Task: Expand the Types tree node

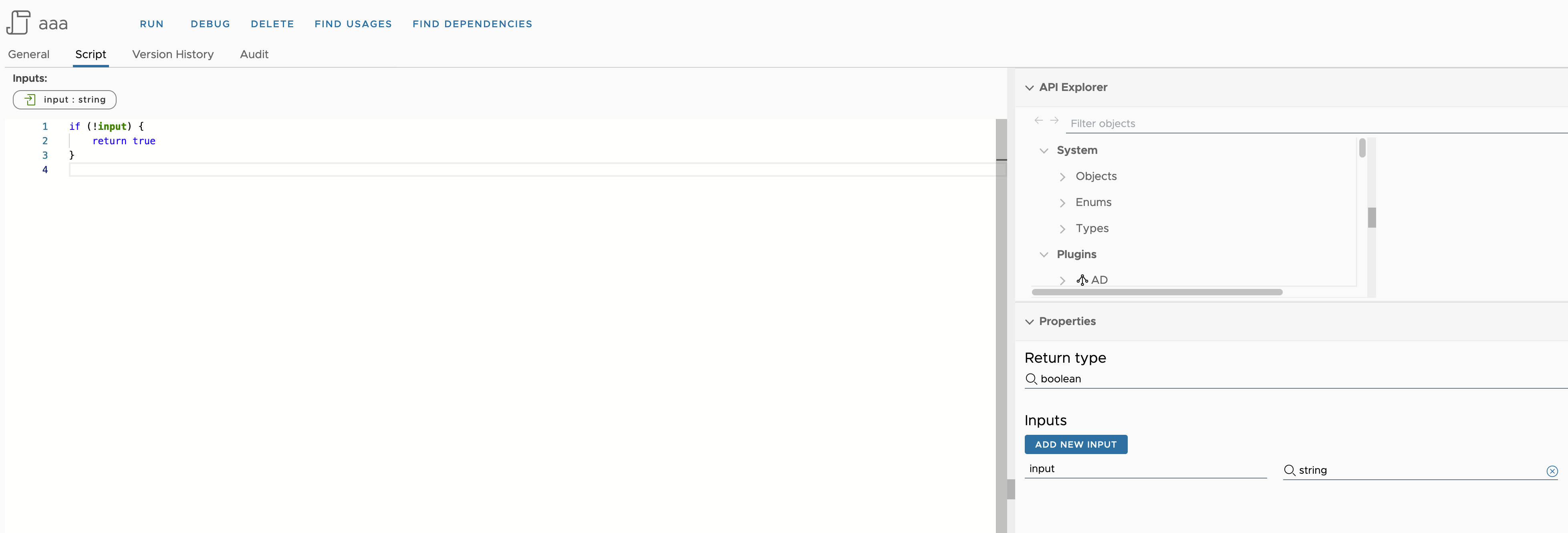Action: coord(1062,229)
